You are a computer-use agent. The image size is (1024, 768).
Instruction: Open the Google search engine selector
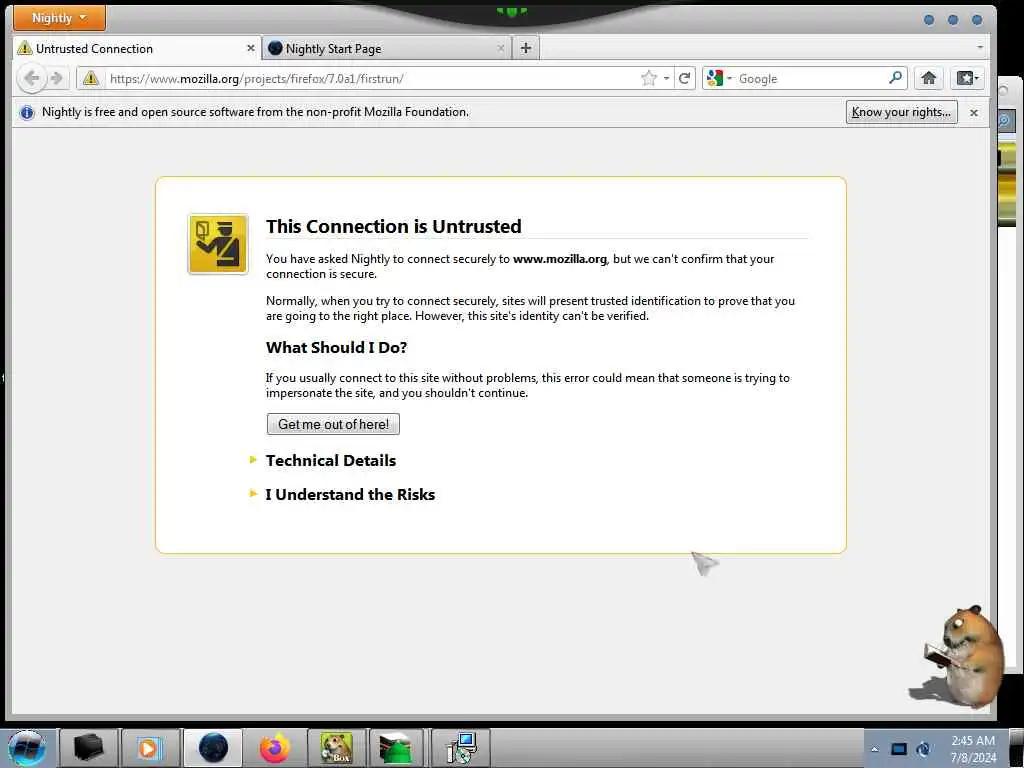pyautogui.click(x=719, y=78)
